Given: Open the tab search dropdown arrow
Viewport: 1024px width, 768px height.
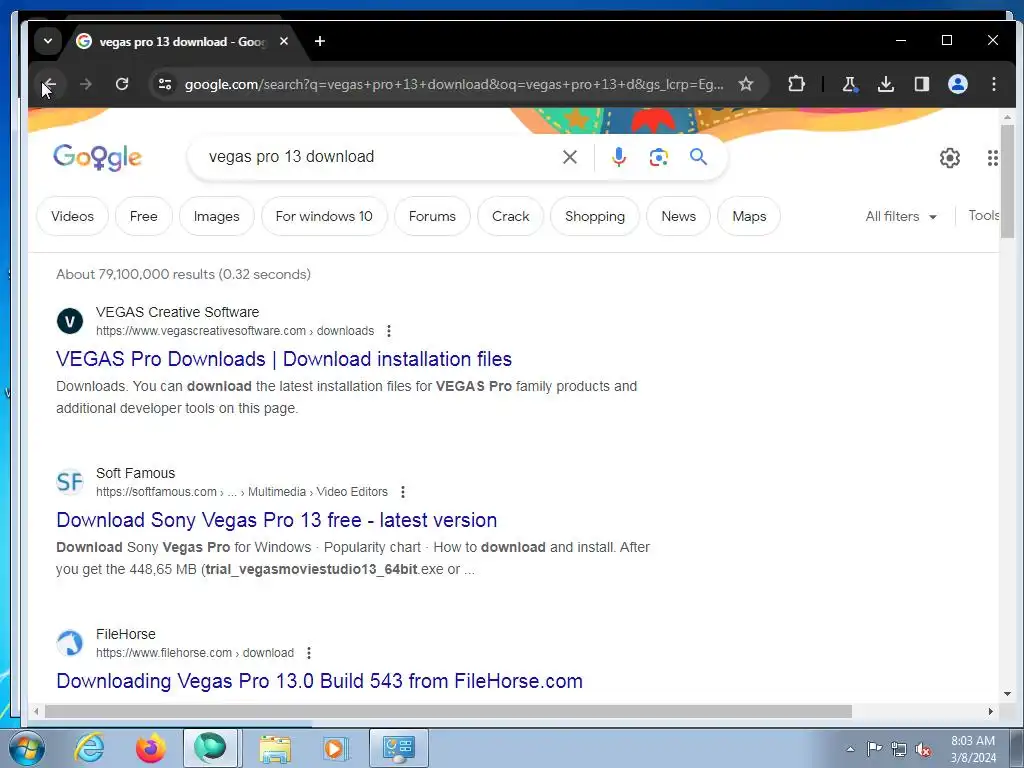Looking at the screenshot, I should click(x=48, y=41).
